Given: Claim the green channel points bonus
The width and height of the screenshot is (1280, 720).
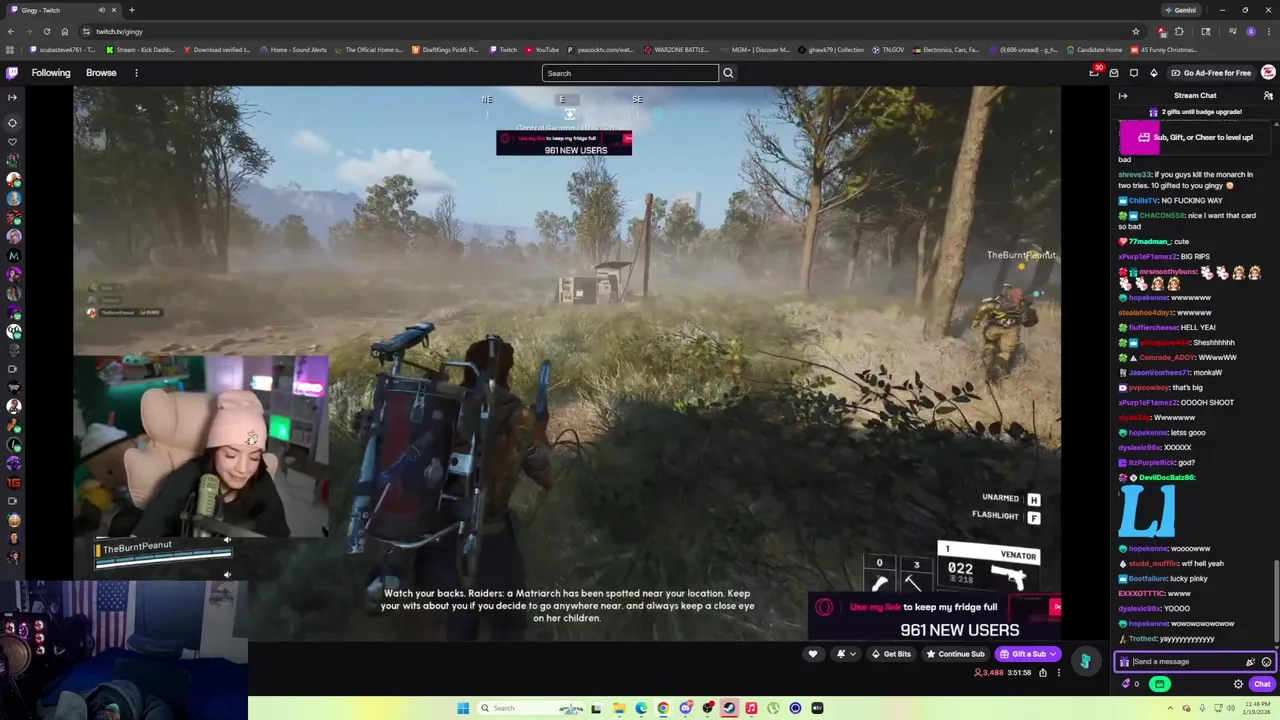Looking at the screenshot, I should 1159,684.
